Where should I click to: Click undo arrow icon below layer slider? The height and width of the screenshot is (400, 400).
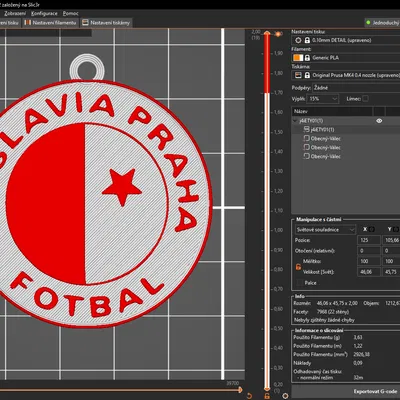(x=249, y=396)
